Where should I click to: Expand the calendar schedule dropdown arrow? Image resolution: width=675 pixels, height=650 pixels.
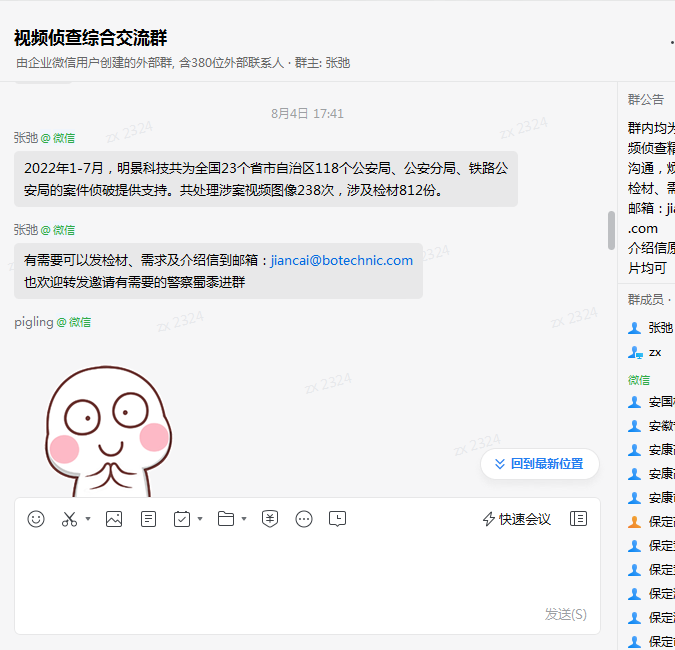(200, 519)
